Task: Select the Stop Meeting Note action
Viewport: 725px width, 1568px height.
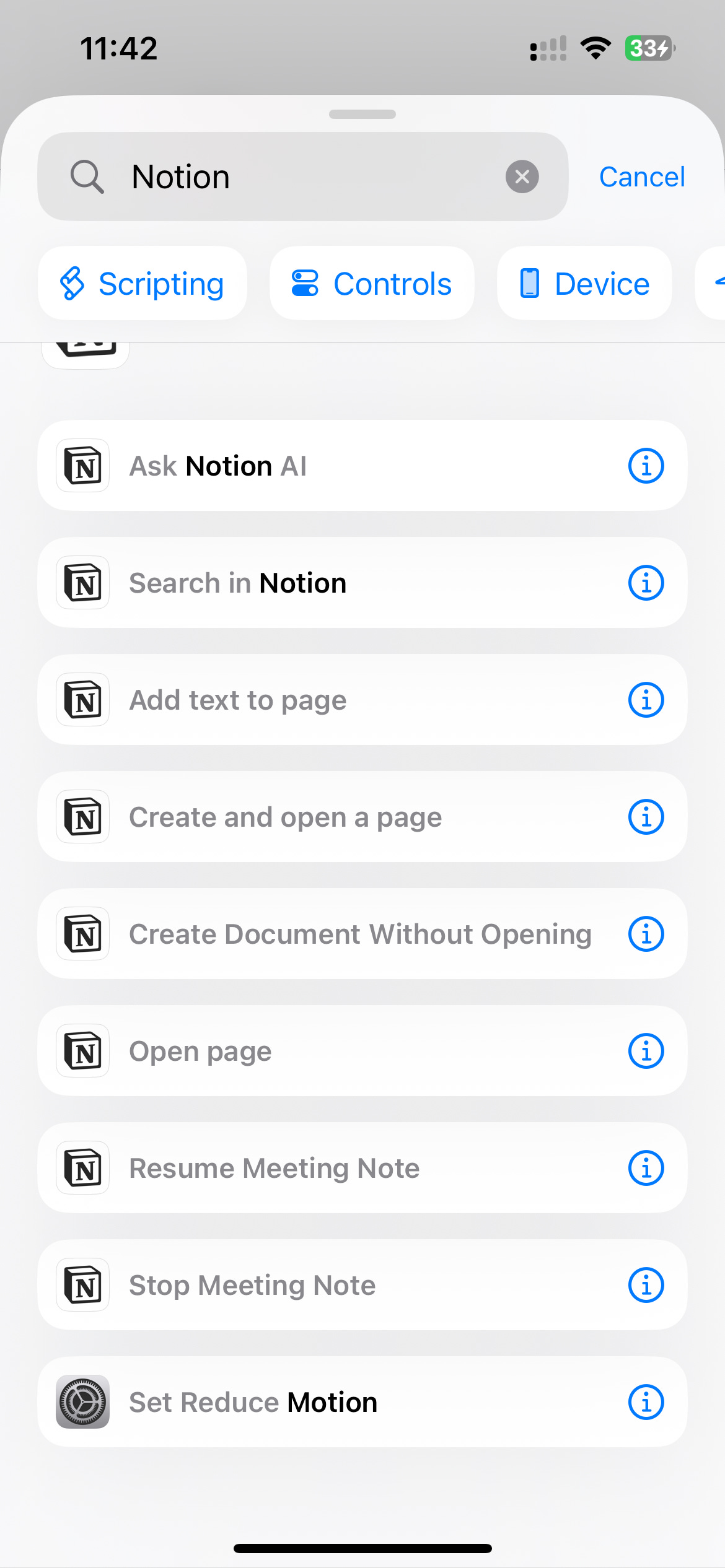Action: 362,1285
